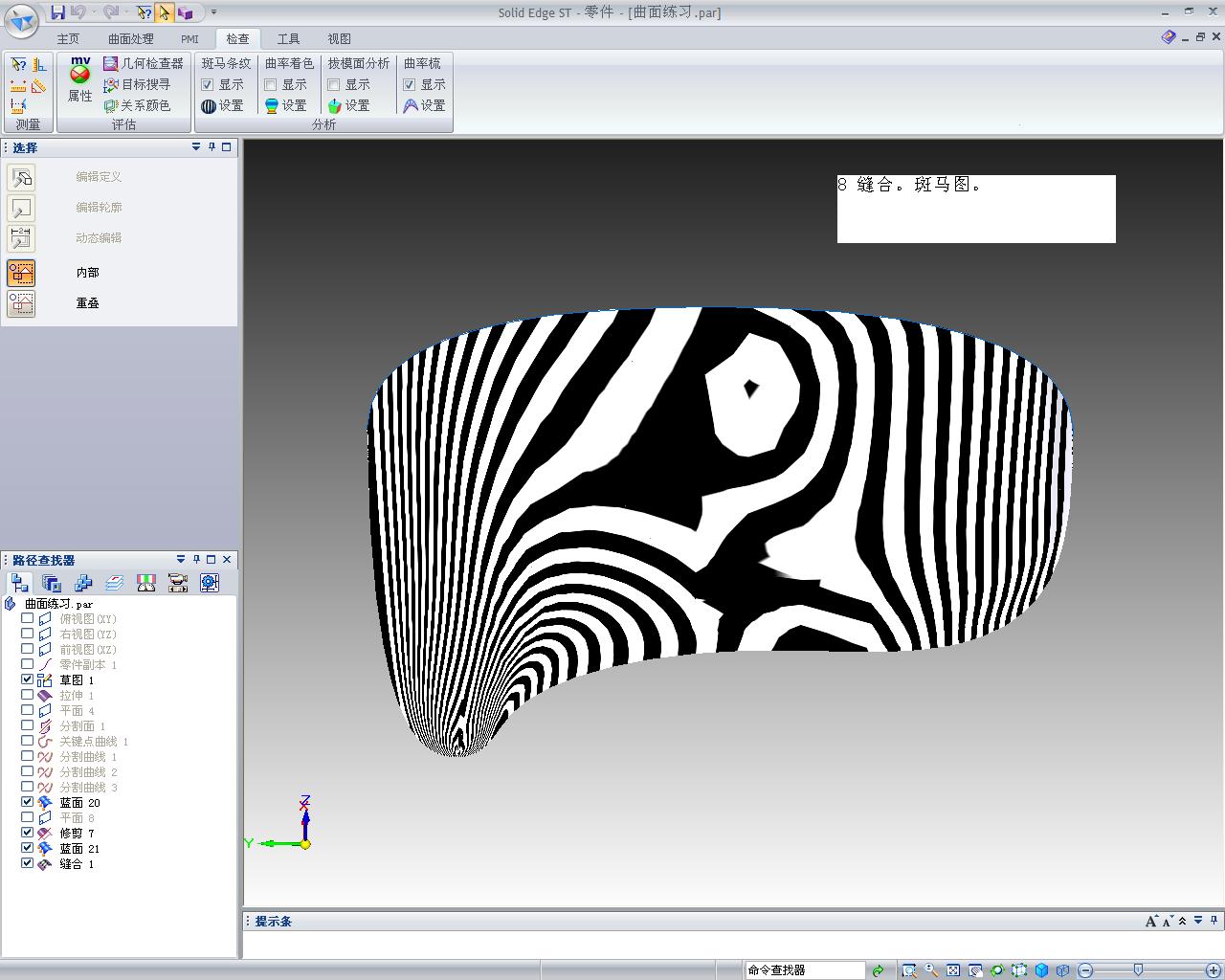Open the PMI ribbon tab
The image size is (1225, 980).
[189, 38]
